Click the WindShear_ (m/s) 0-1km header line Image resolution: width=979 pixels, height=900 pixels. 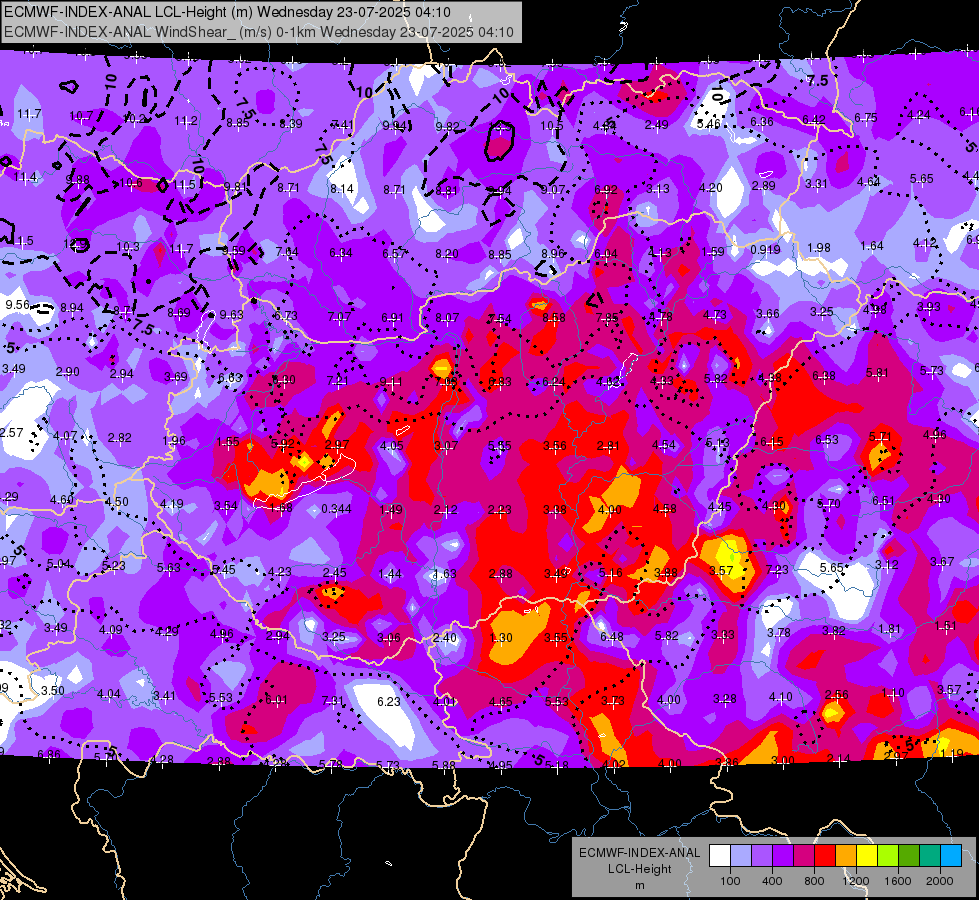[x=258, y=32]
